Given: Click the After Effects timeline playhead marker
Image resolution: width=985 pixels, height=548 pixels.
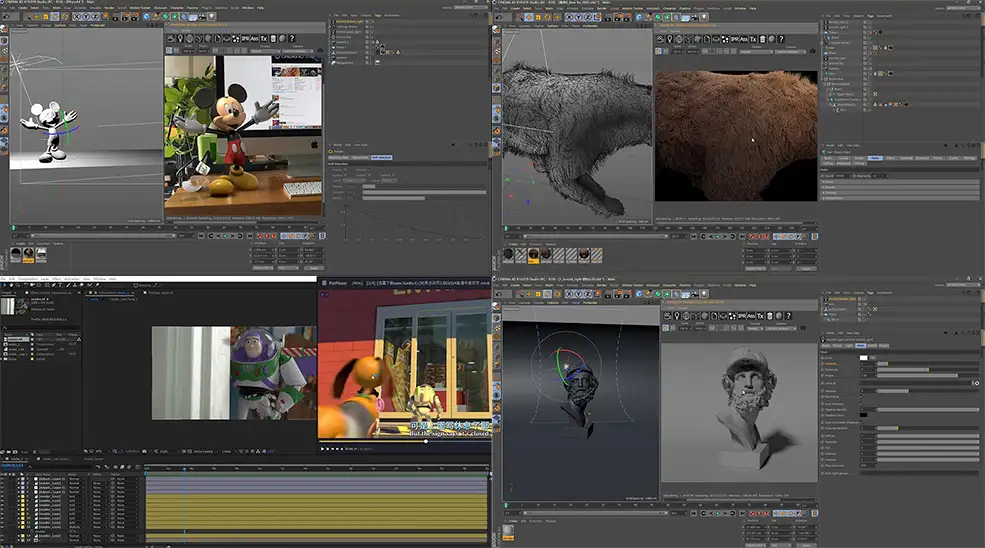Looking at the screenshot, I should click(x=185, y=469).
